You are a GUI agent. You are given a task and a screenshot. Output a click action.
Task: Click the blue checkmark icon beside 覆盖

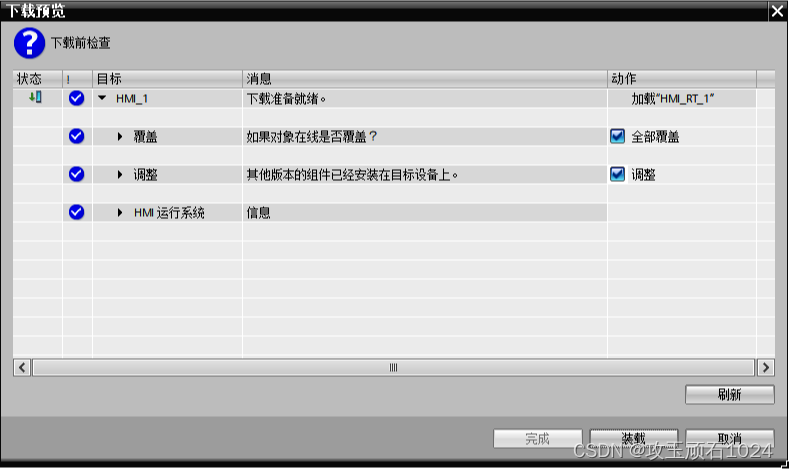point(76,136)
